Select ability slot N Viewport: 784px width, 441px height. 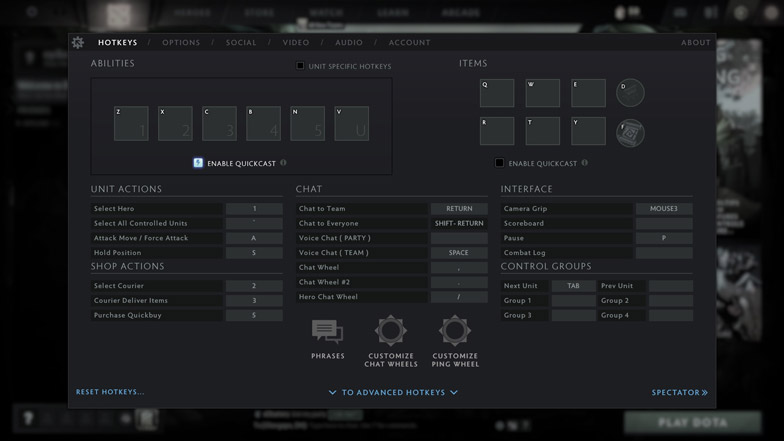point(308,124)
